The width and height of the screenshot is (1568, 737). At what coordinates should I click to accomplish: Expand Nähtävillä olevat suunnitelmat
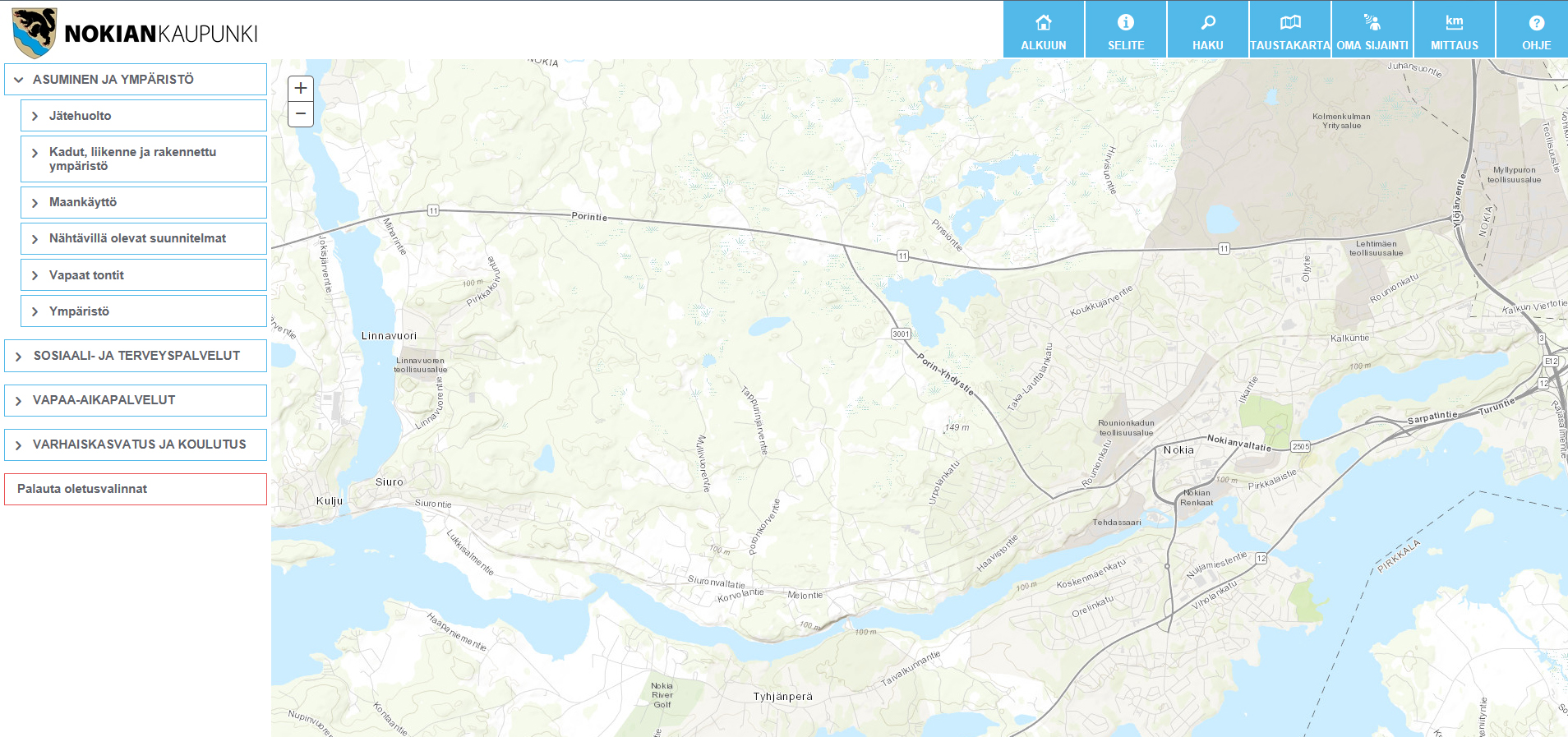(x=144, y=238)
